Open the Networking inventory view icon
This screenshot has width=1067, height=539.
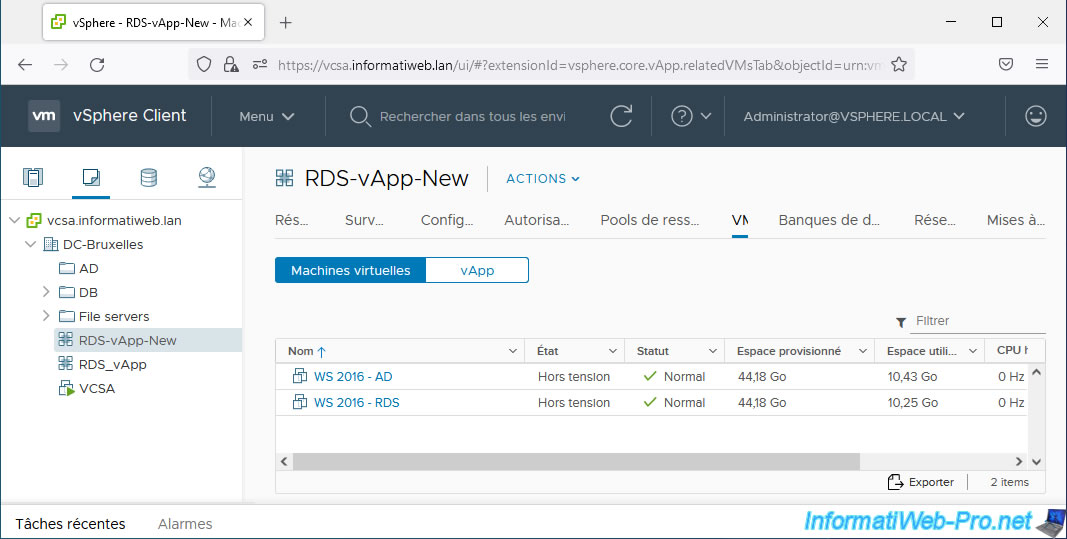click(x=207, y=177)
